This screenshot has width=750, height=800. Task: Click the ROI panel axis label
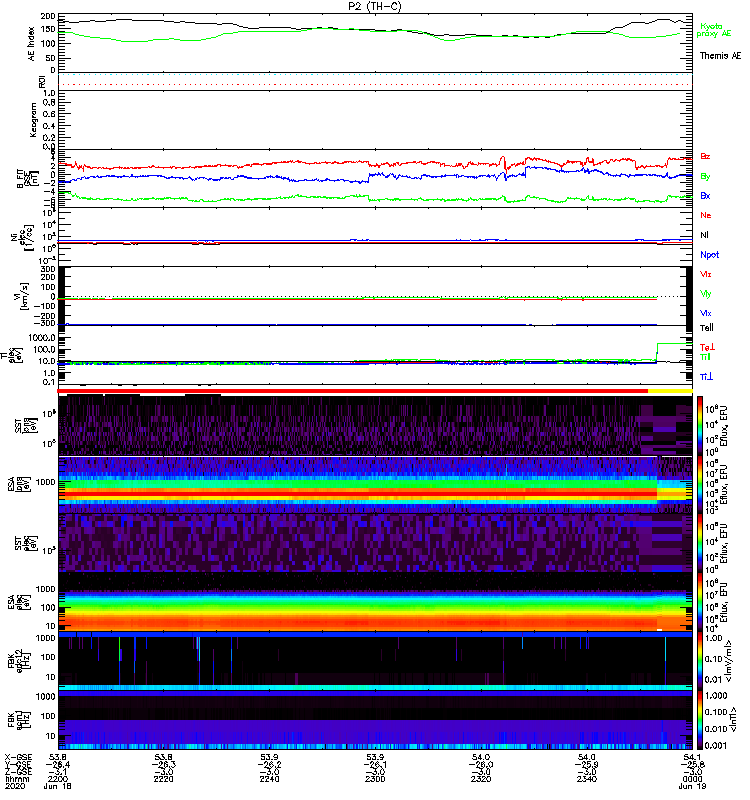coord(42,82)
